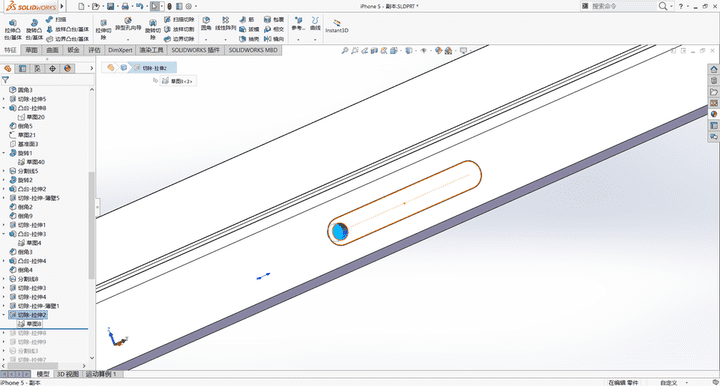
Task: Collapse the selected 切除-拉伸2 tree node
Action: (x=4, y=315)
